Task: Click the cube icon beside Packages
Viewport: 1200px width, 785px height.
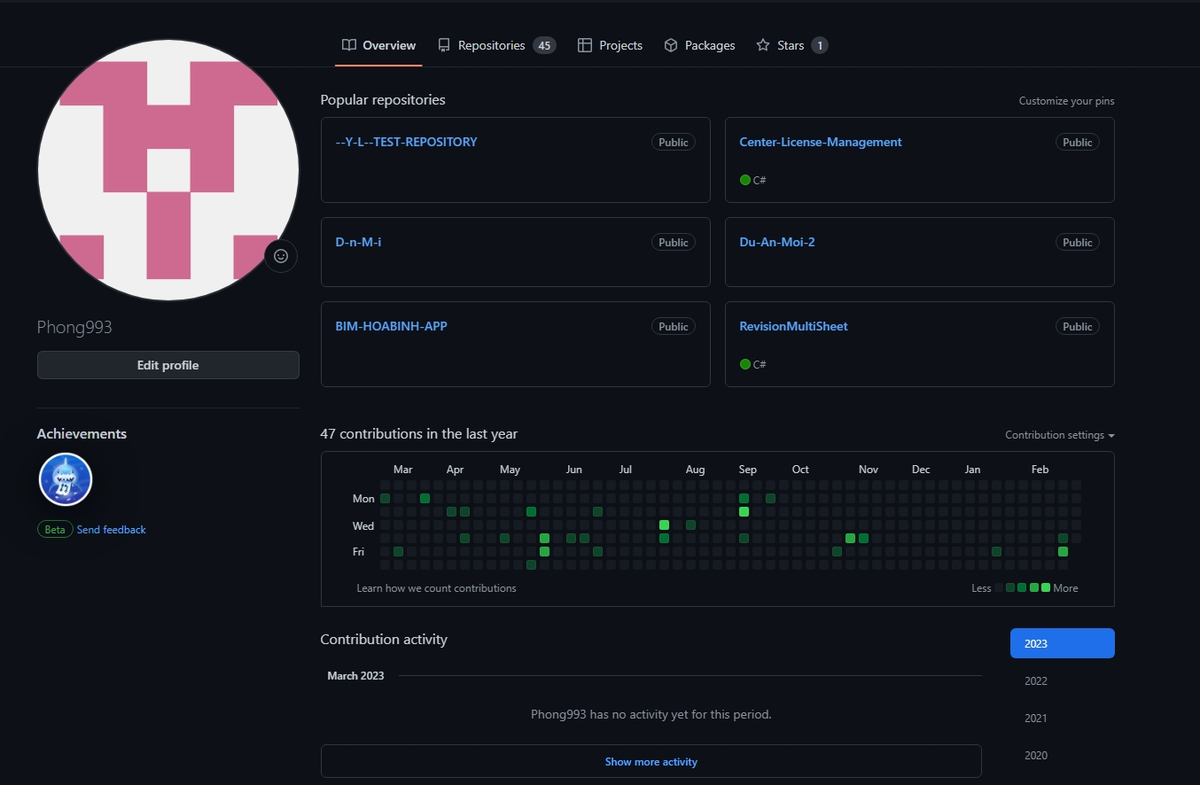Action: pos(671,45)
